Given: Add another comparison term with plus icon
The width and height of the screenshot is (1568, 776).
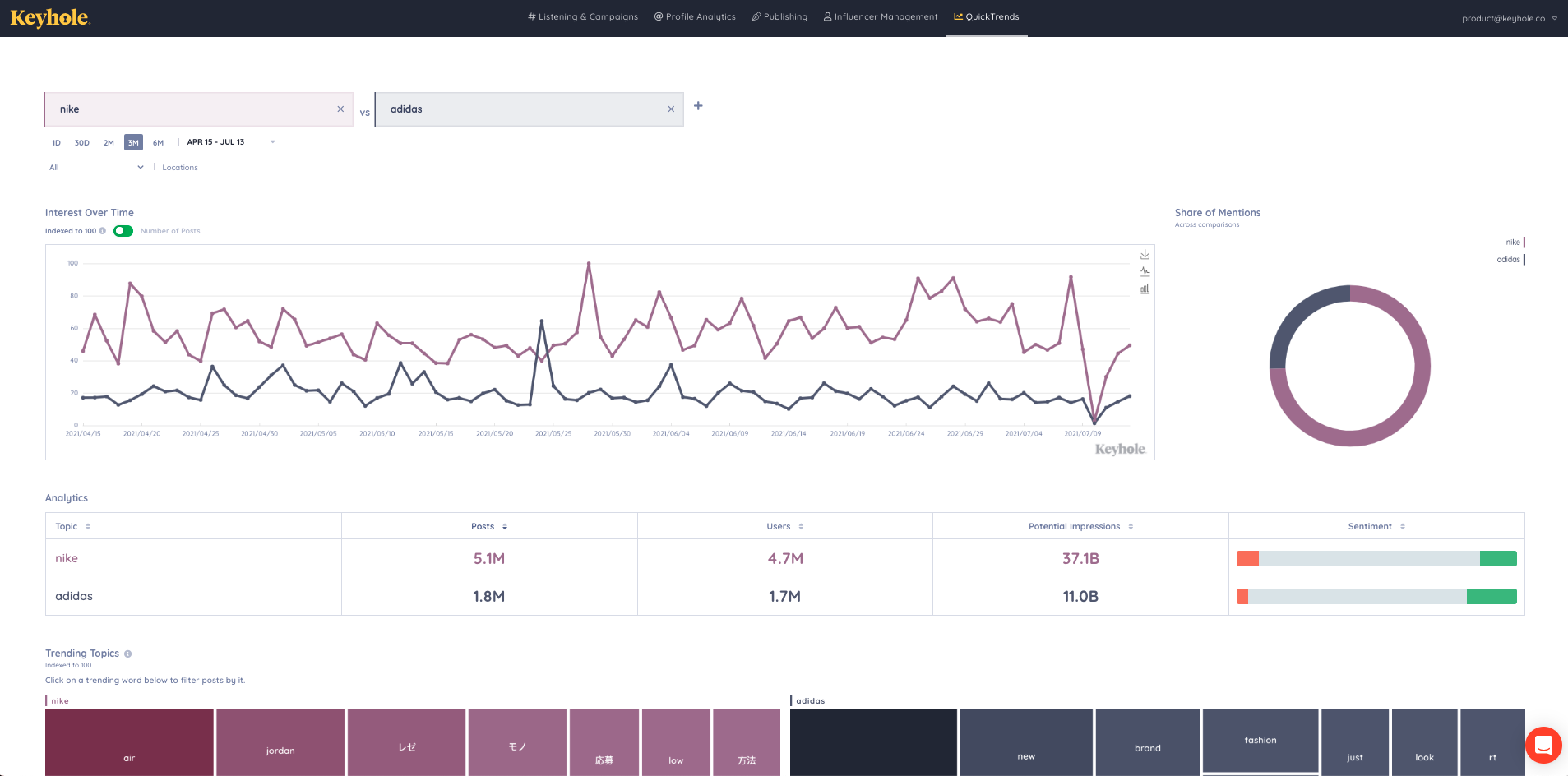Looking at the screenshot, I should (x=698, y=106).
